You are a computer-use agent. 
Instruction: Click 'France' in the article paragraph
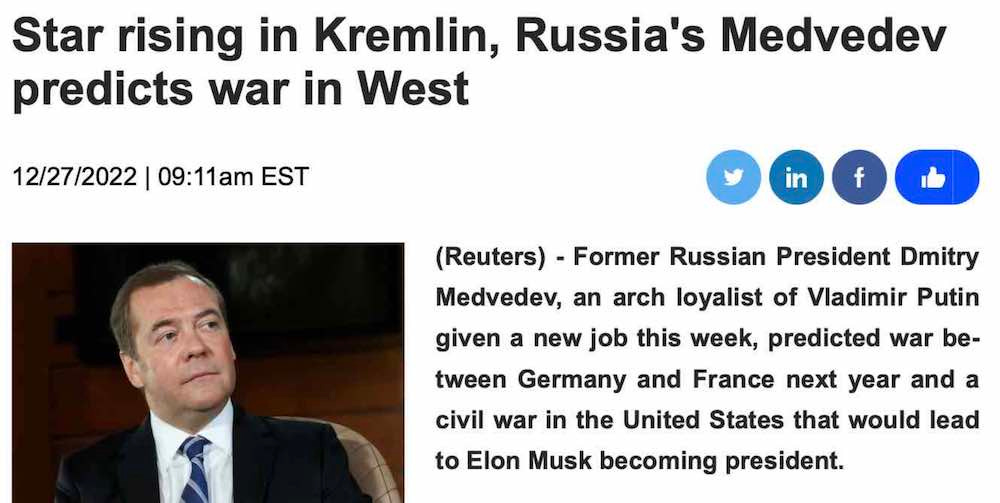(x=733, y=380)
